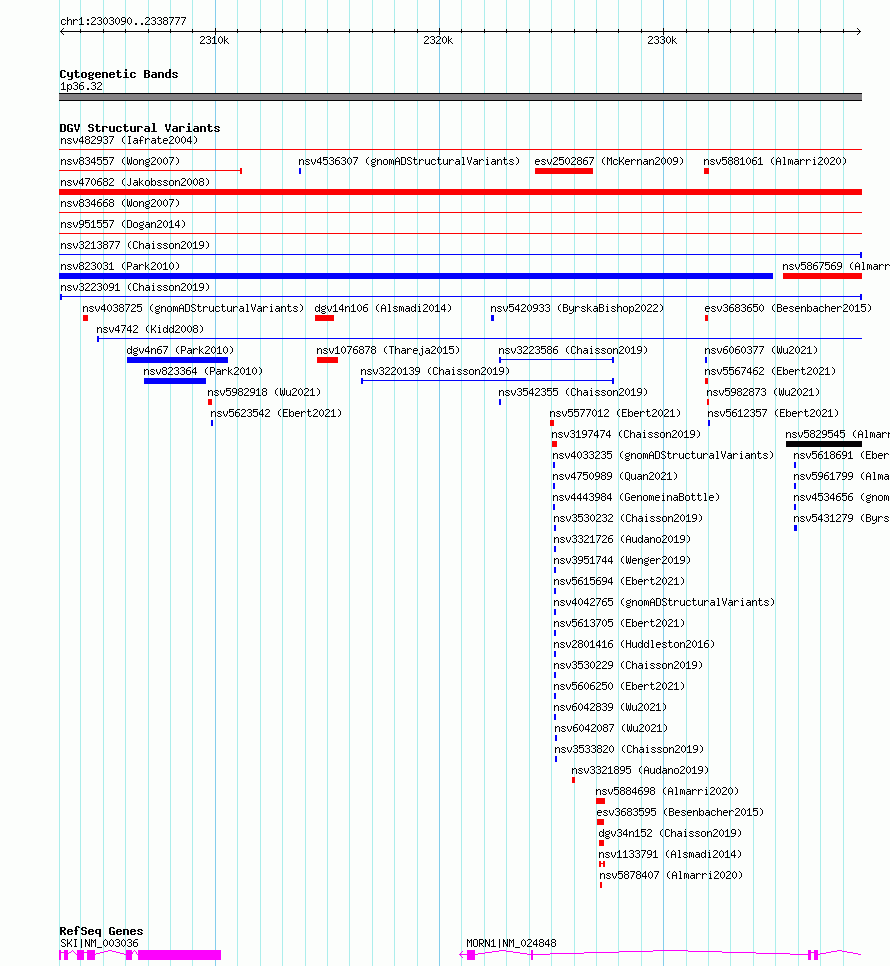
Task: Open nsv5982873 (Wu2021) label
Action: tap(763, 392)
